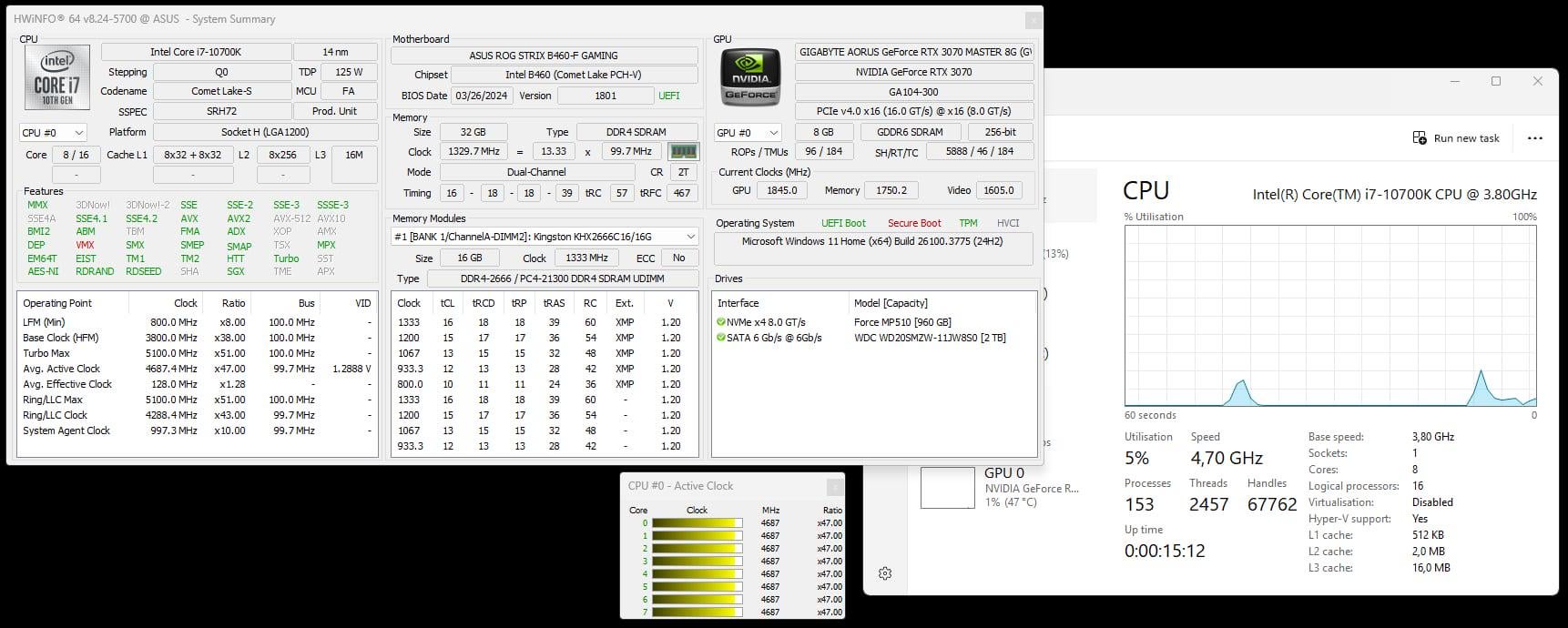The width and height of the screenshot is (1568, 628).
Task: Select the Turbo Max operating point row
Action: (197, 353)
